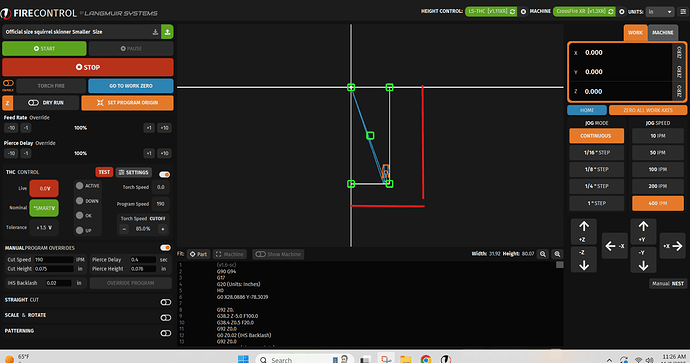Increase Feed Rate override by +10
This screenshot has height=363, width=690.
[165, 128]
